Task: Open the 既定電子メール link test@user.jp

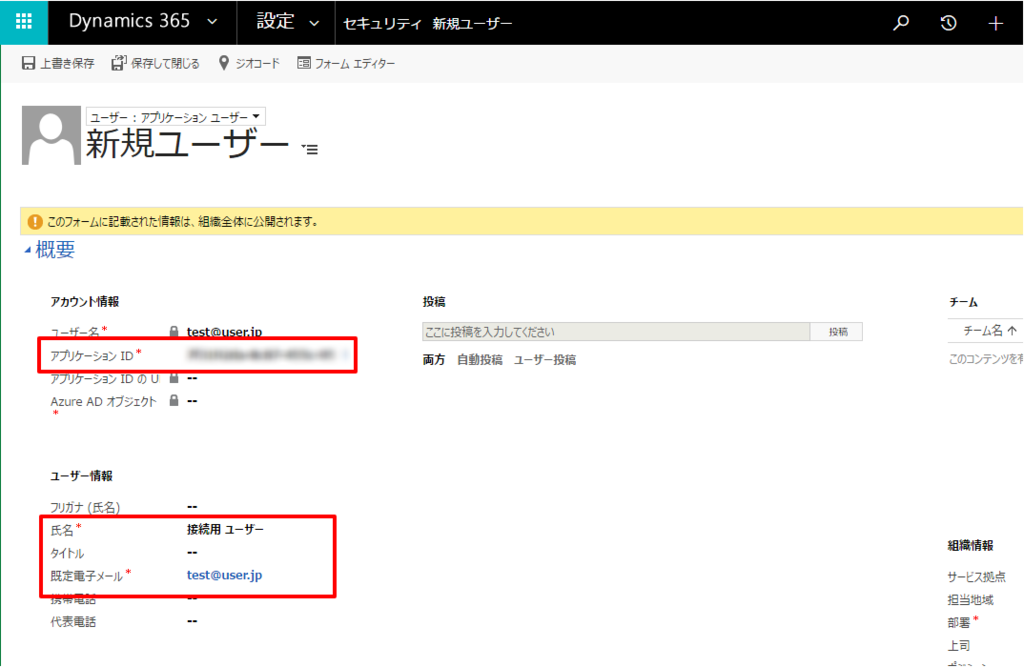Action: coord(225,575)
